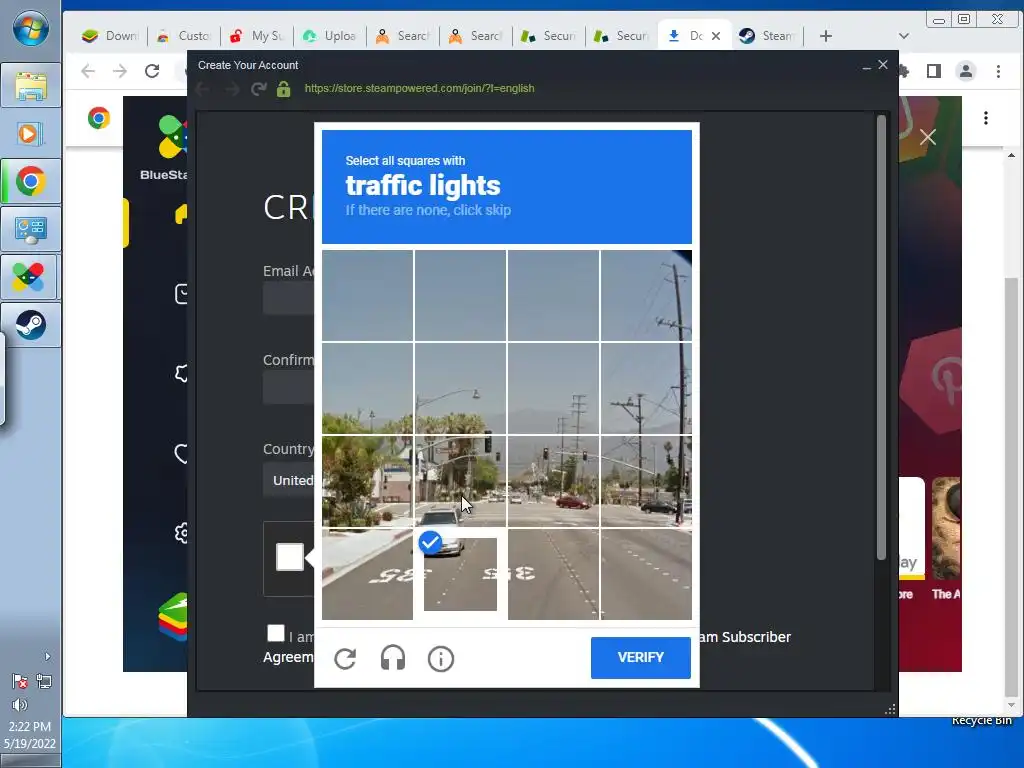Image resolution: width=1024 pixels, height=768 pixels.
Task: Go forward in Chrome
Action: coord(120,71)
